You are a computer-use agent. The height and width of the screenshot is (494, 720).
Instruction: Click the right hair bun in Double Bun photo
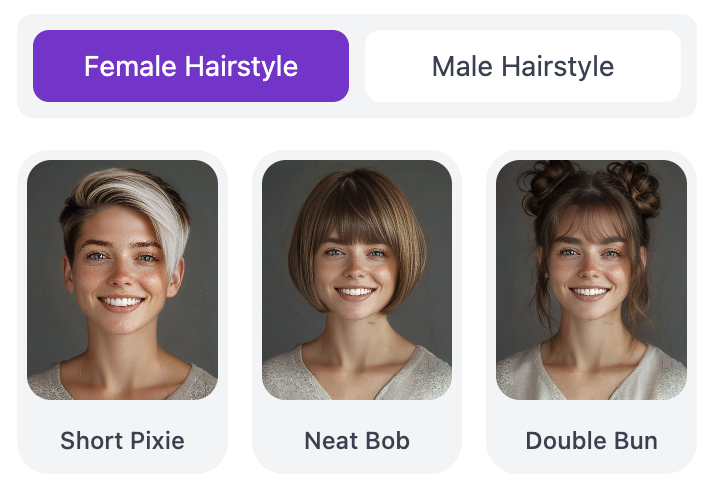pos(636,187)
